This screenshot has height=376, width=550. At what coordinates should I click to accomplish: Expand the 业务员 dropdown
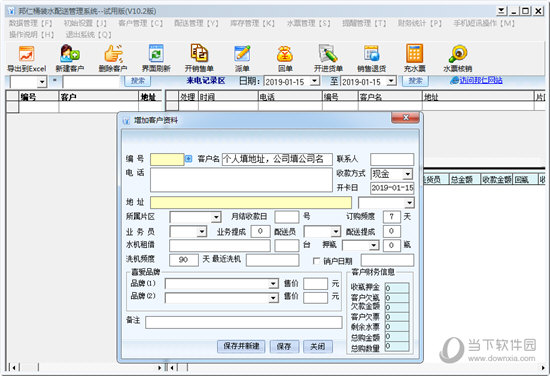pos(202,231)
